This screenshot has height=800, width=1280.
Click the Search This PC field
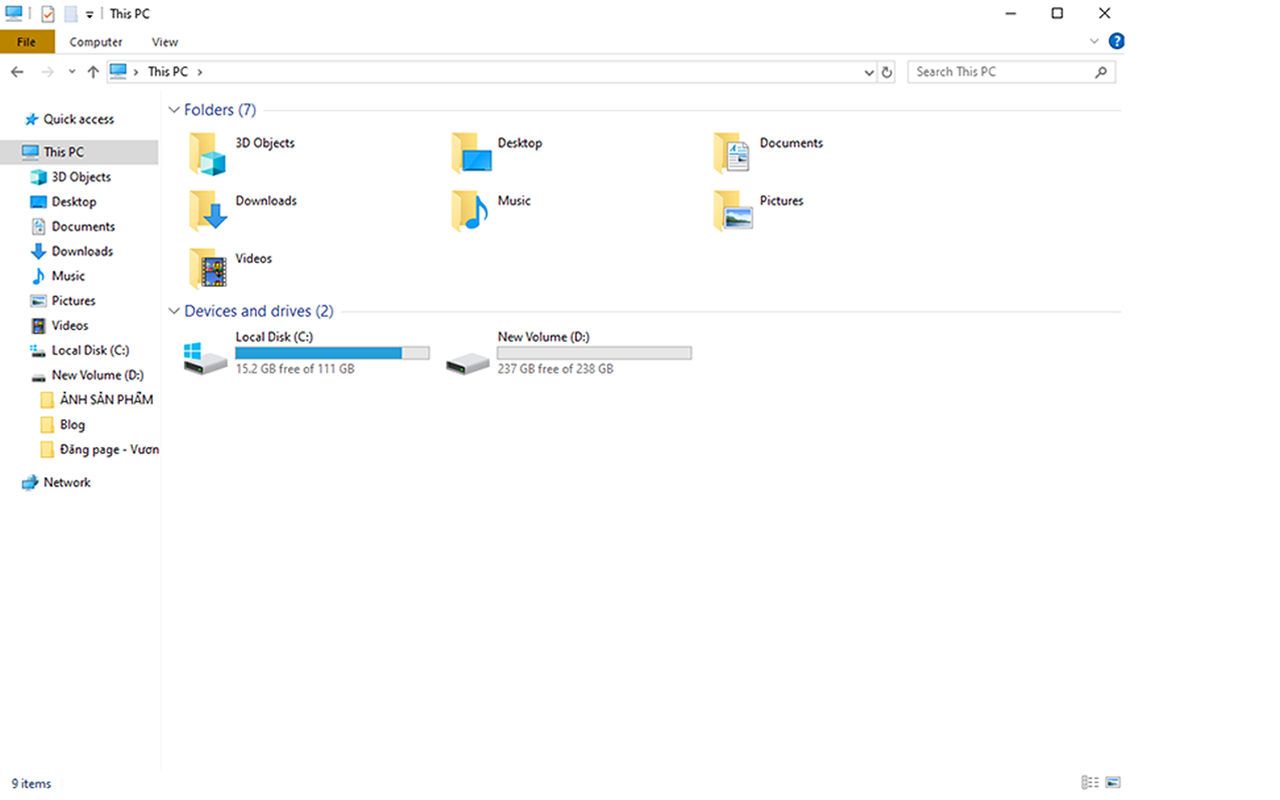1000,72
